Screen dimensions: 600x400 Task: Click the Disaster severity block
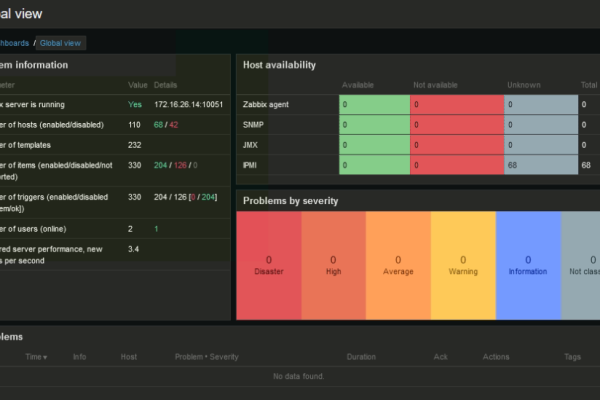(268, 264)
